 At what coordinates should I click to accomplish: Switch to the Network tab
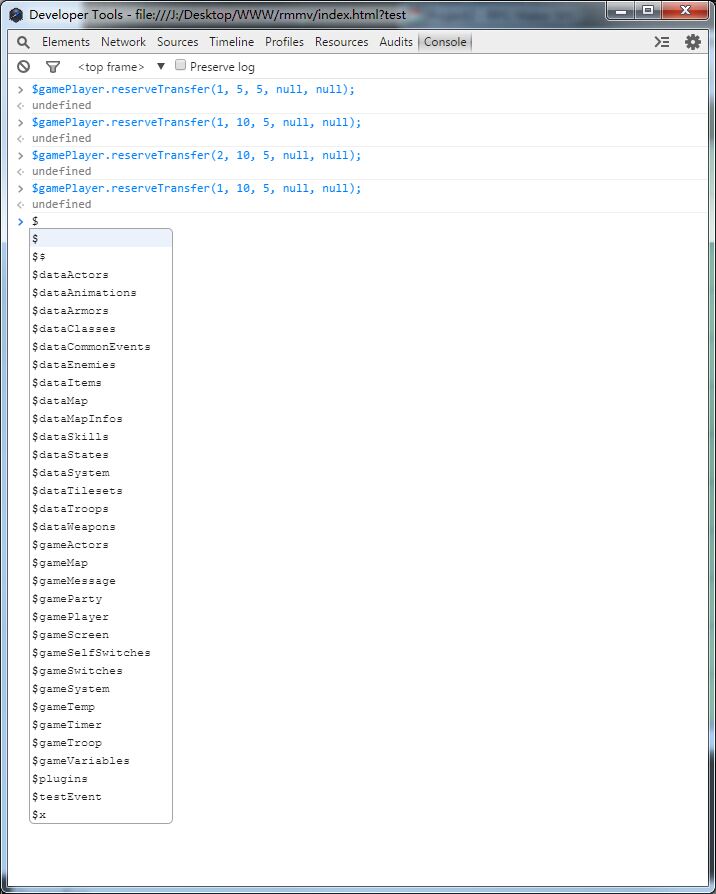123,42
